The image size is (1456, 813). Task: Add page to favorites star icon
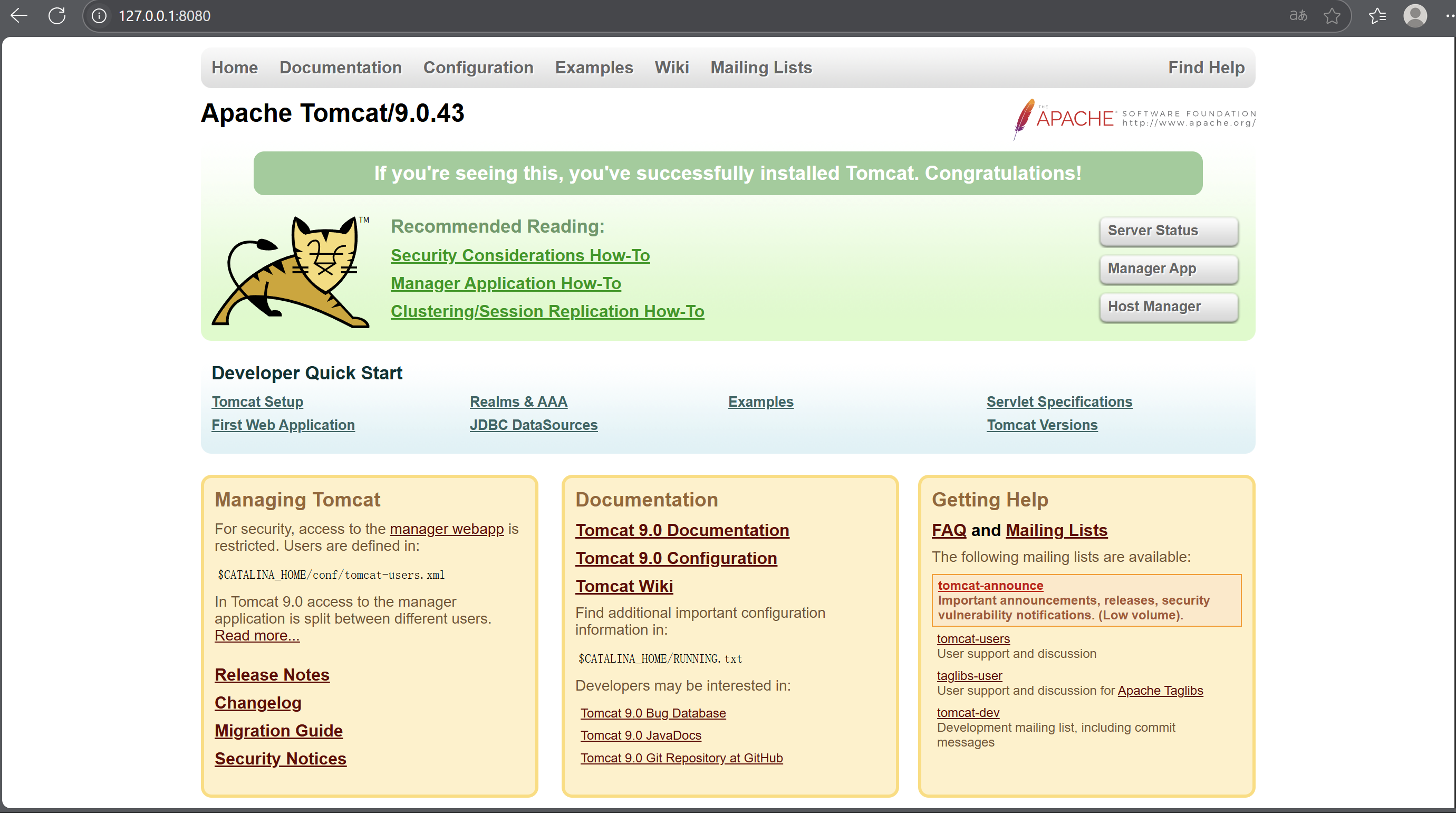point(1332,16)
